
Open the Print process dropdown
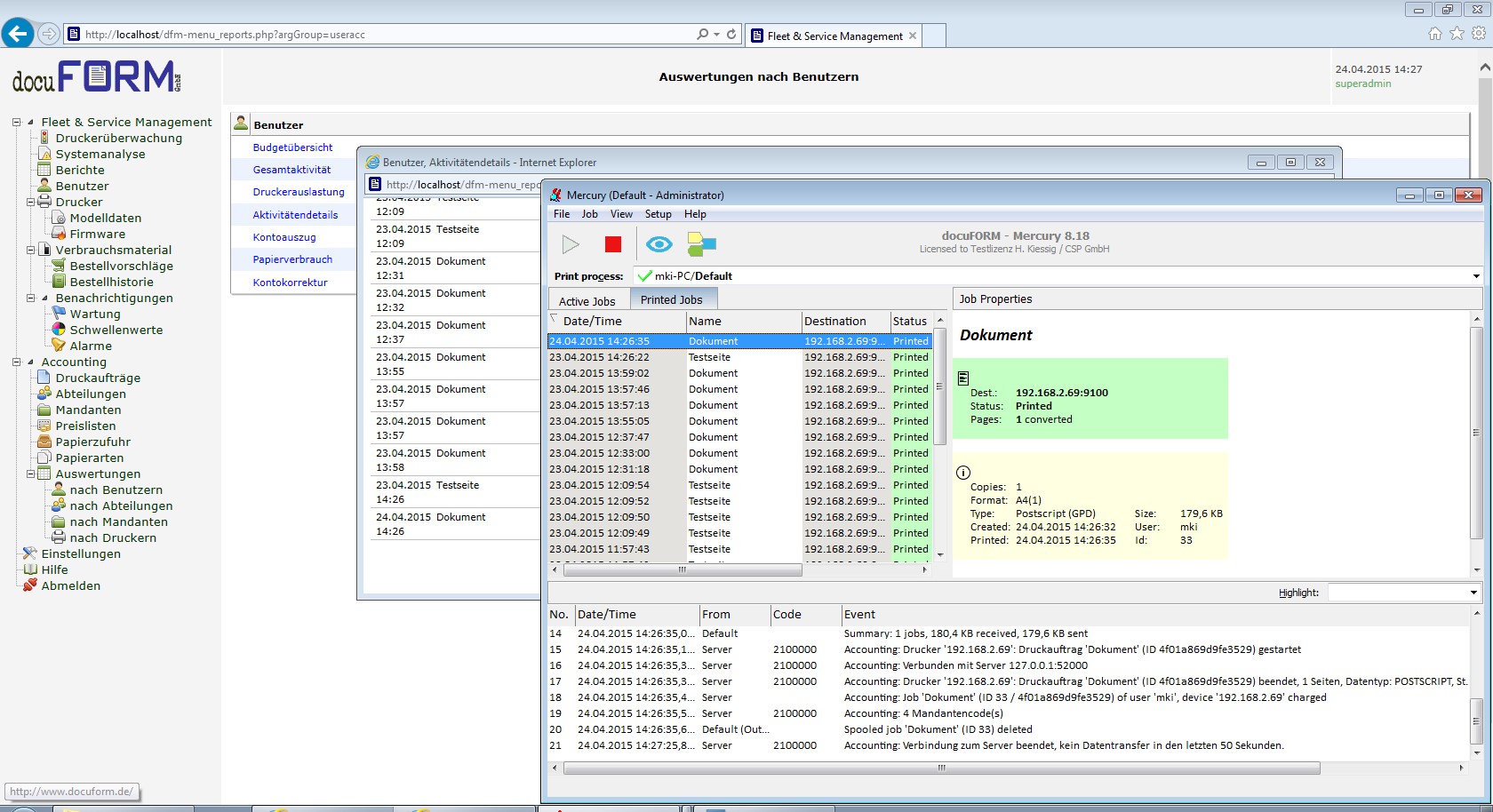tap(1475, 276)
